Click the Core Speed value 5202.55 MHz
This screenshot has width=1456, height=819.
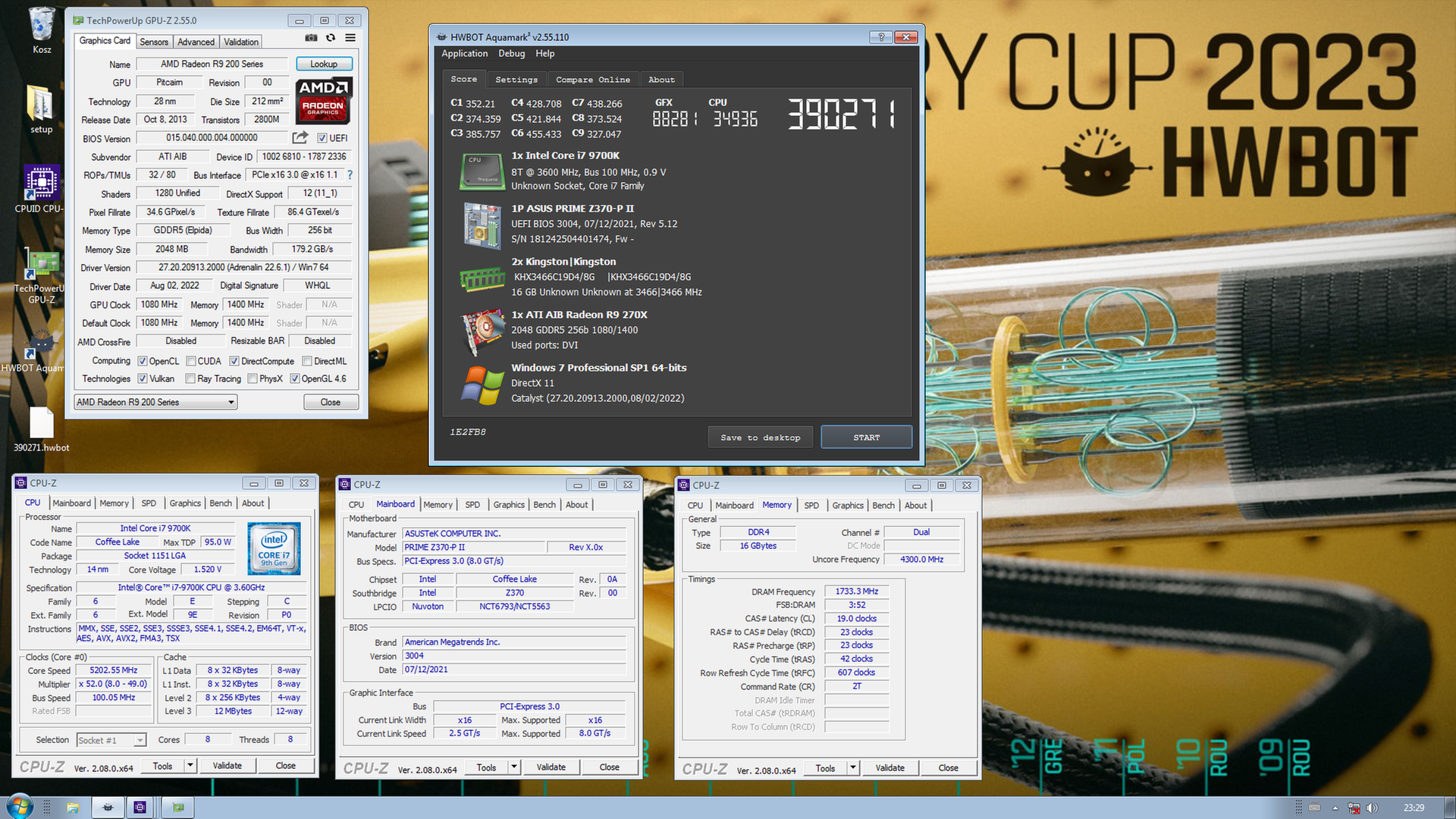coord(114,670)
